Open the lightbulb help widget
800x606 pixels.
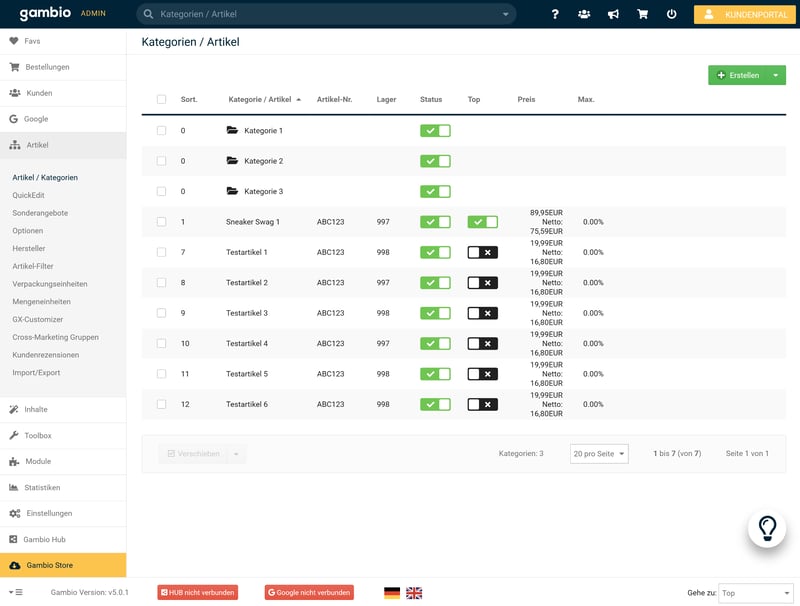[x=767, y=527]
